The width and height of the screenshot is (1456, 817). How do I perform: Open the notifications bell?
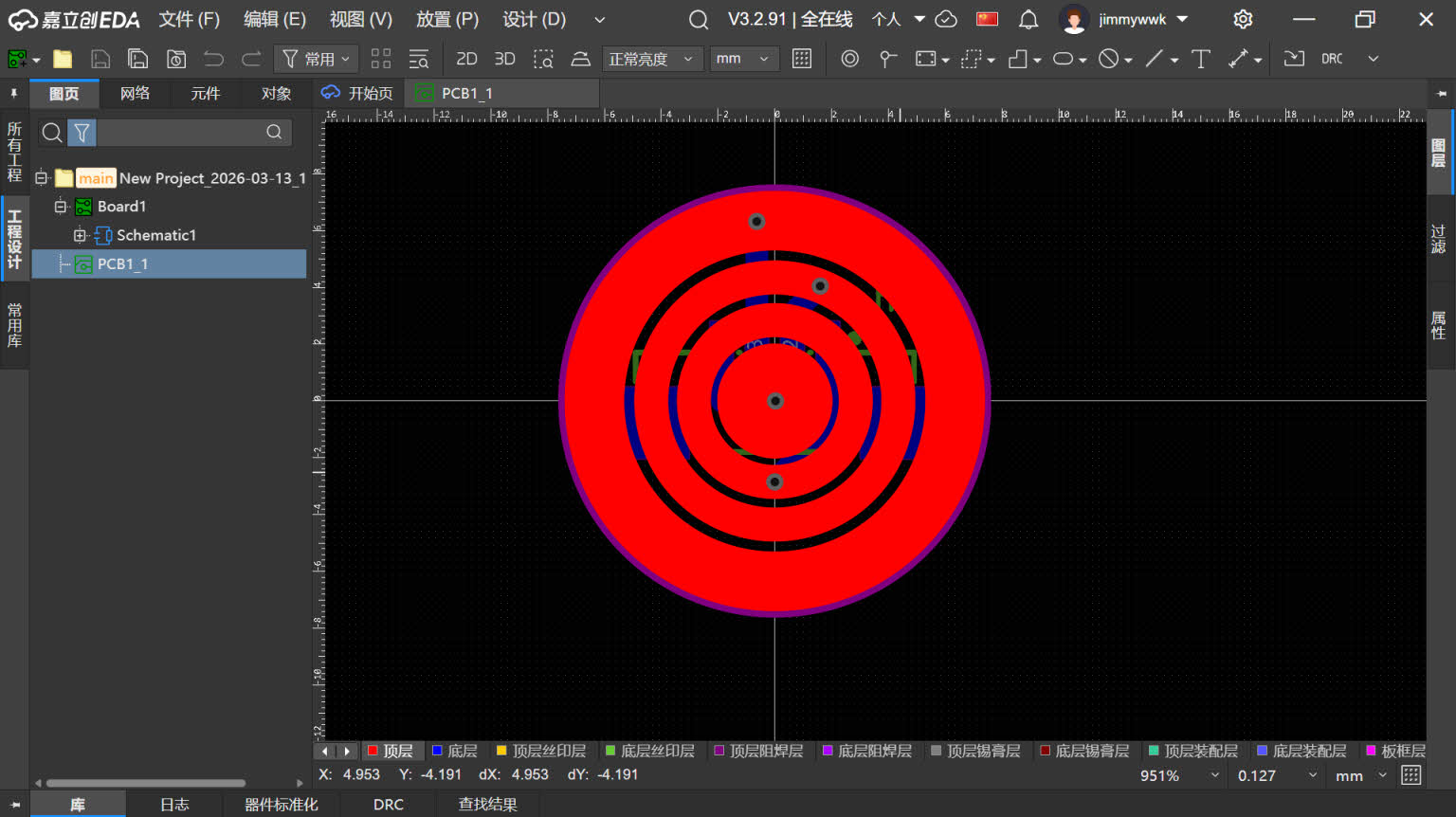pyautogui.click(x=1028, y=19)
